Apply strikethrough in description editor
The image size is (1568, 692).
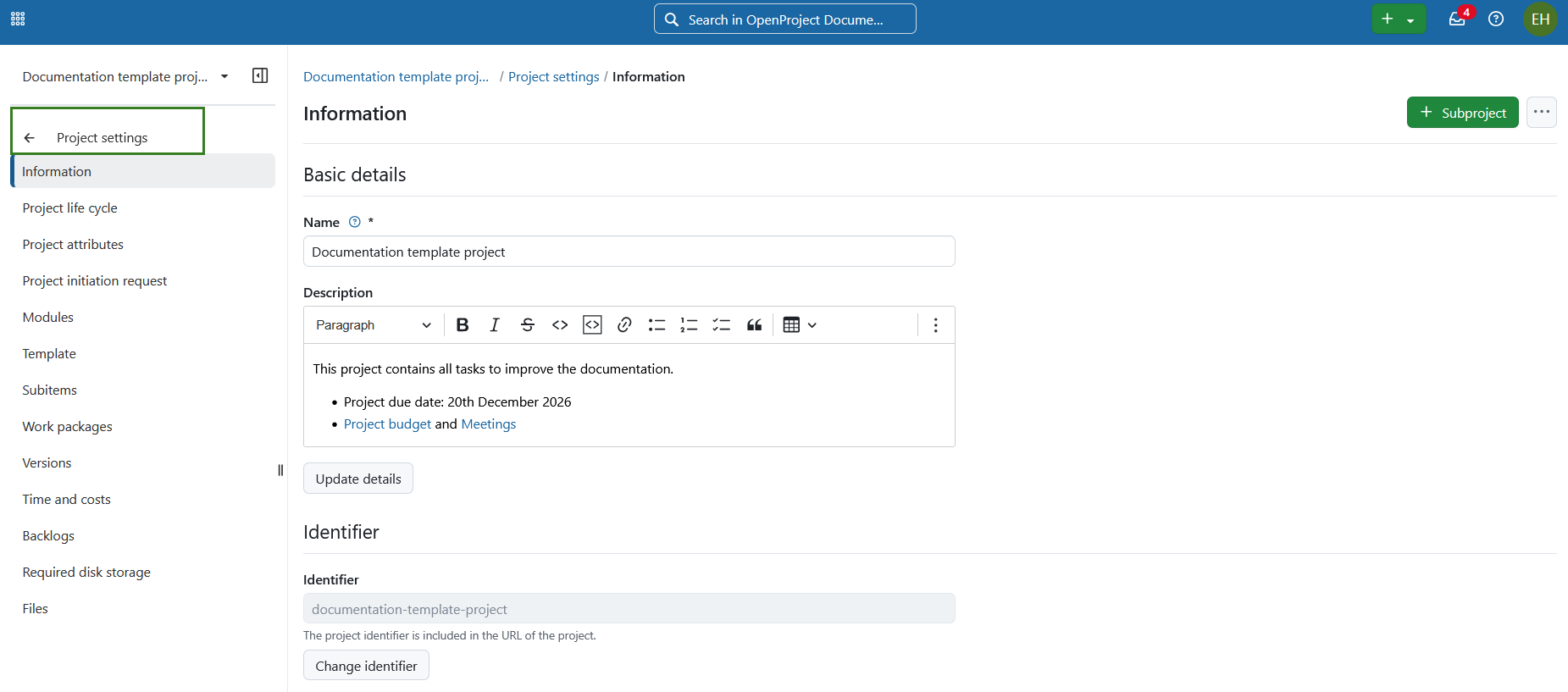point(527,324)
